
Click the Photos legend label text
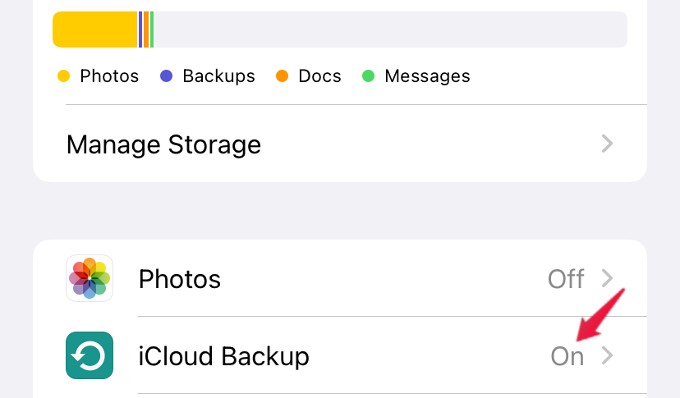109,76
